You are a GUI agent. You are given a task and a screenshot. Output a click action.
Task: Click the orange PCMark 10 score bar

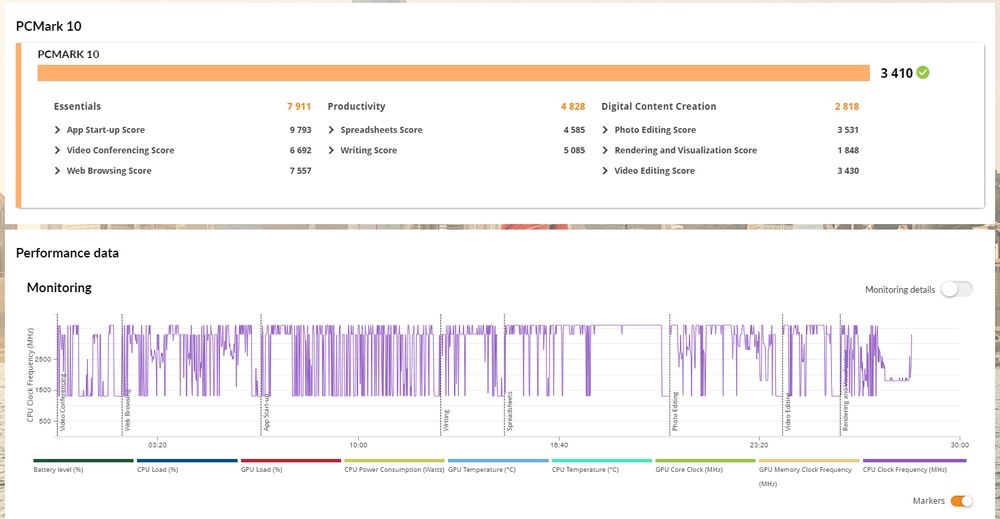click(453, 73)
